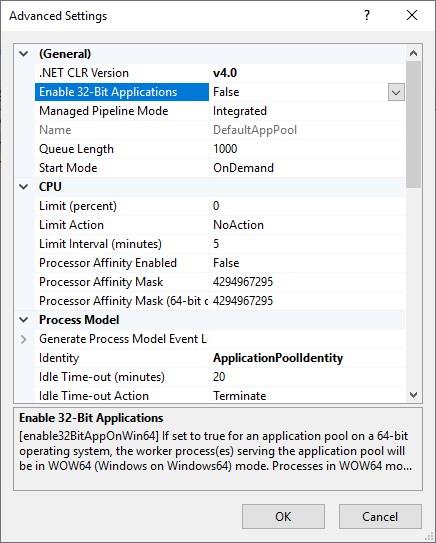Click the vertical scrollbar thumb
Image resolution: width=436 pixels, height=543 pixels.
(413, 124)
